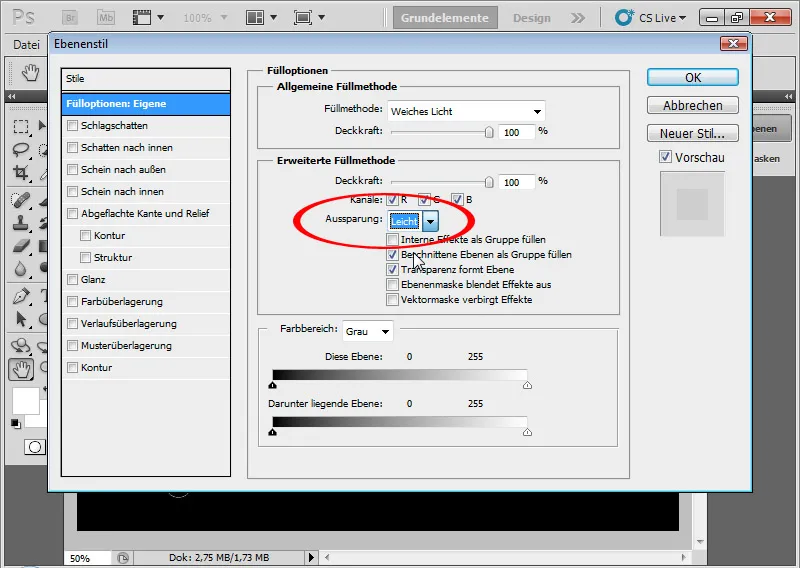Viewport: 800px width, 568px height.
Task: Click the advanced Deckkraft slider handle
Action: [x=489, y=182]
